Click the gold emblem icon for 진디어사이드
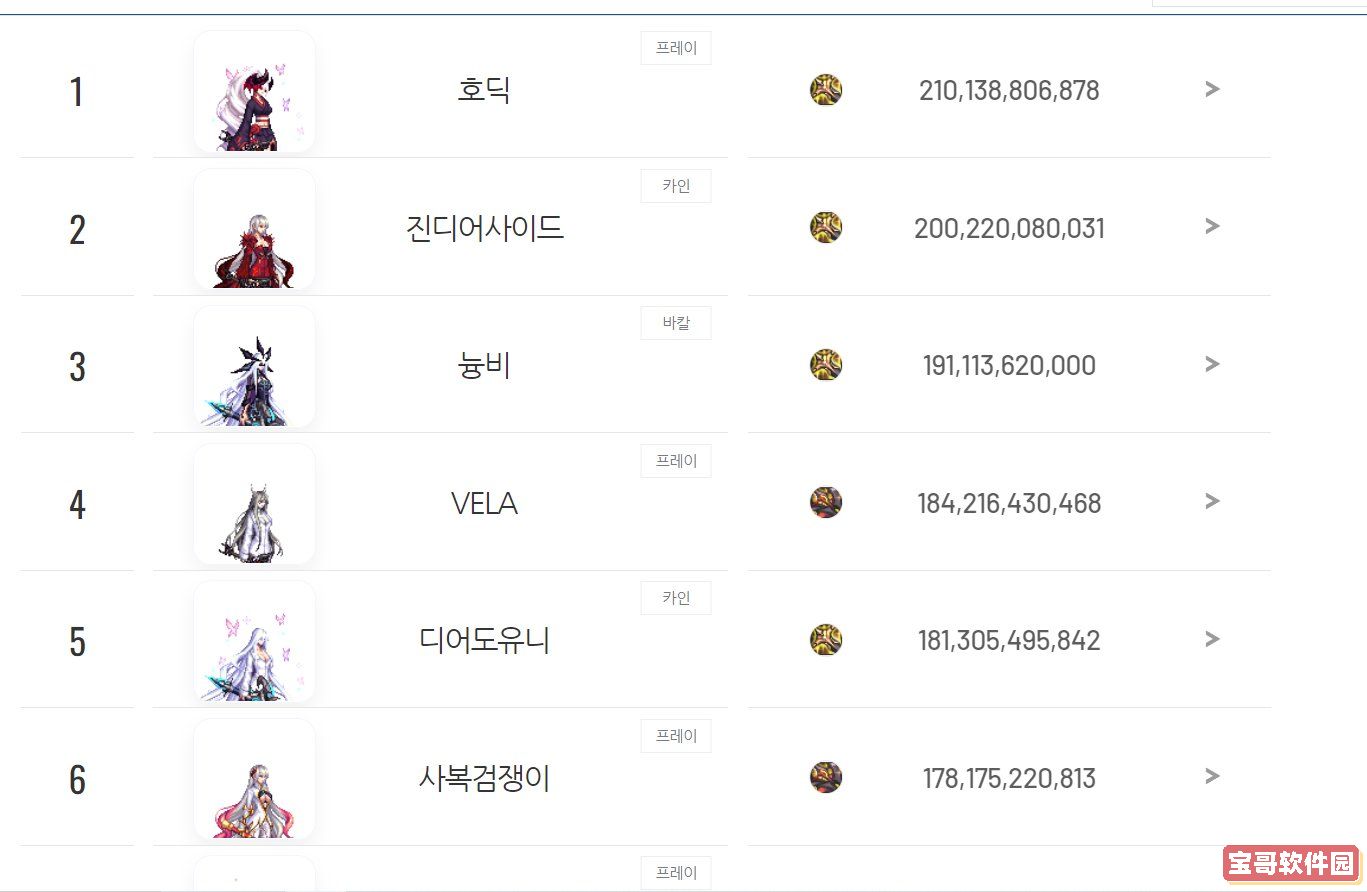Viewport: 1367px width, 892px height. click(x=826, y=227)
